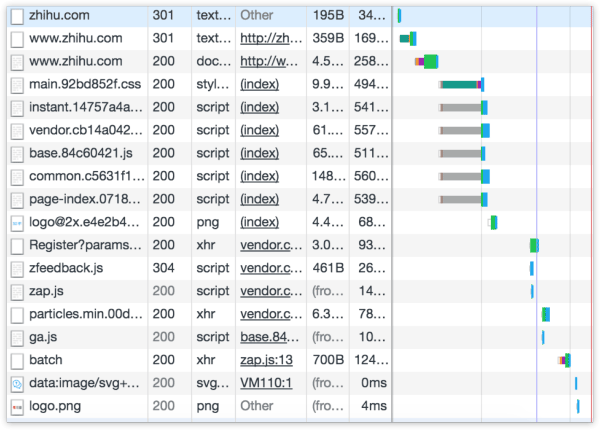
Task: Select the zfeedback.js request name
Action: (66, 268)
